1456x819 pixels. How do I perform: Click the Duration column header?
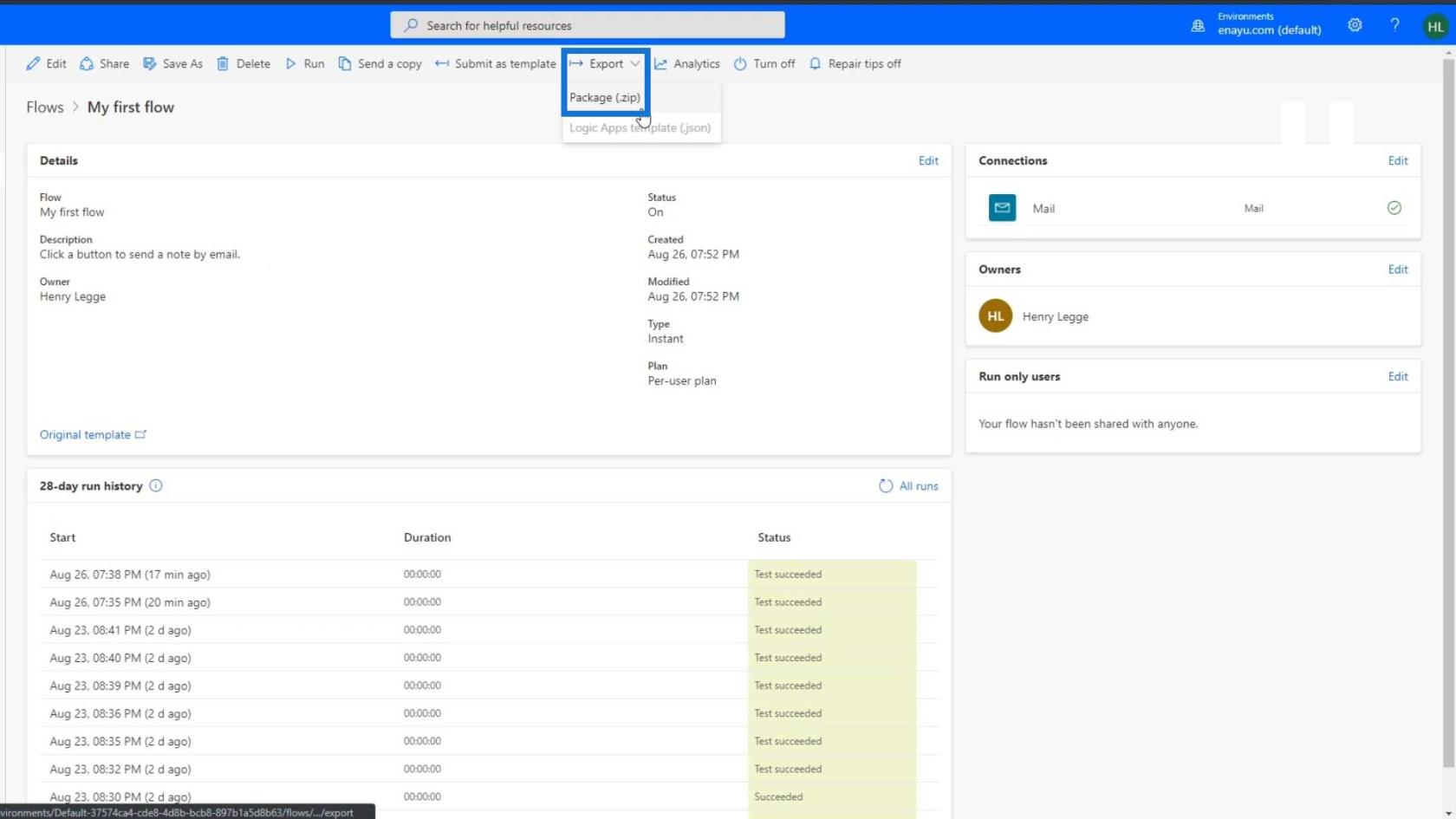tap(427, 537)
